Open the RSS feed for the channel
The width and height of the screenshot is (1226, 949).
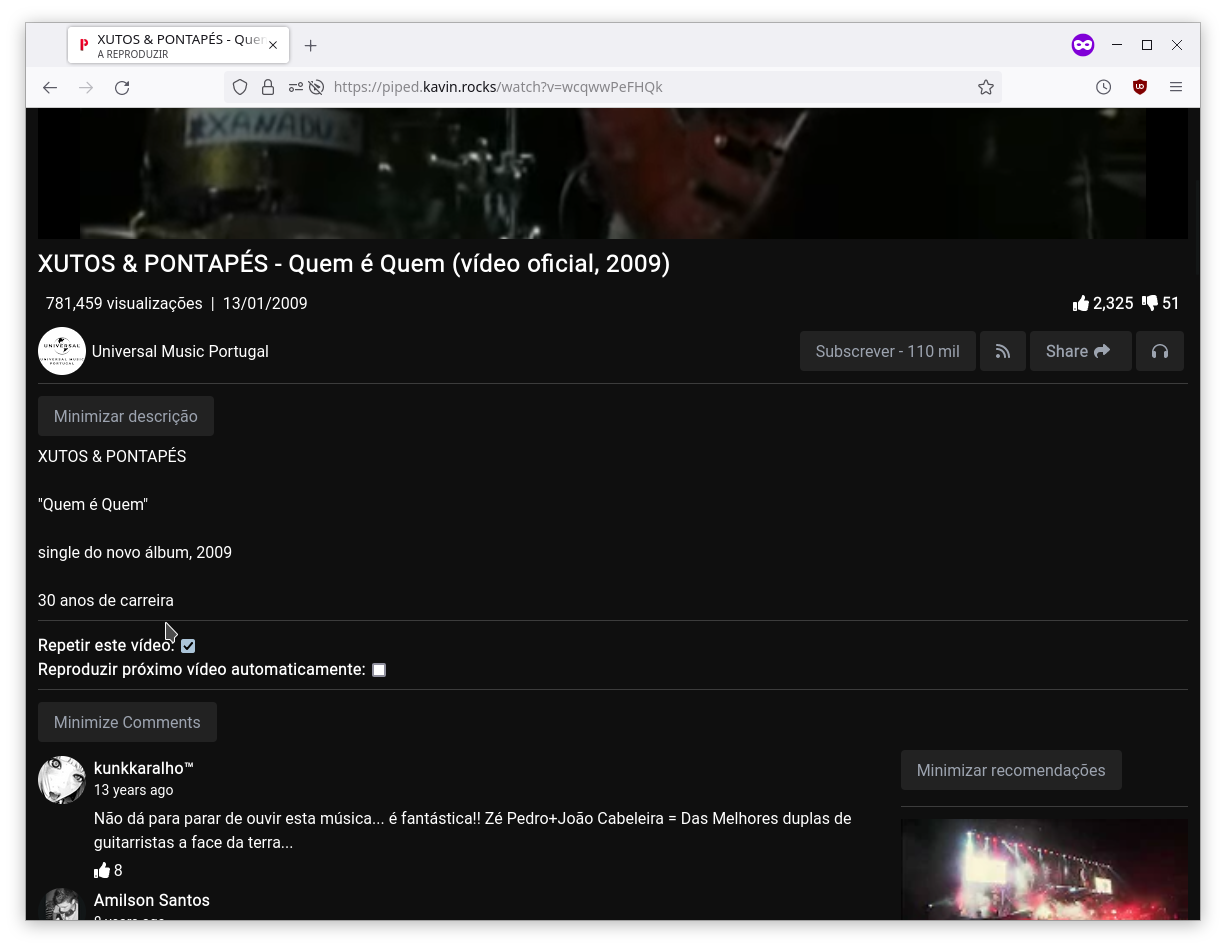[1003, 351]
